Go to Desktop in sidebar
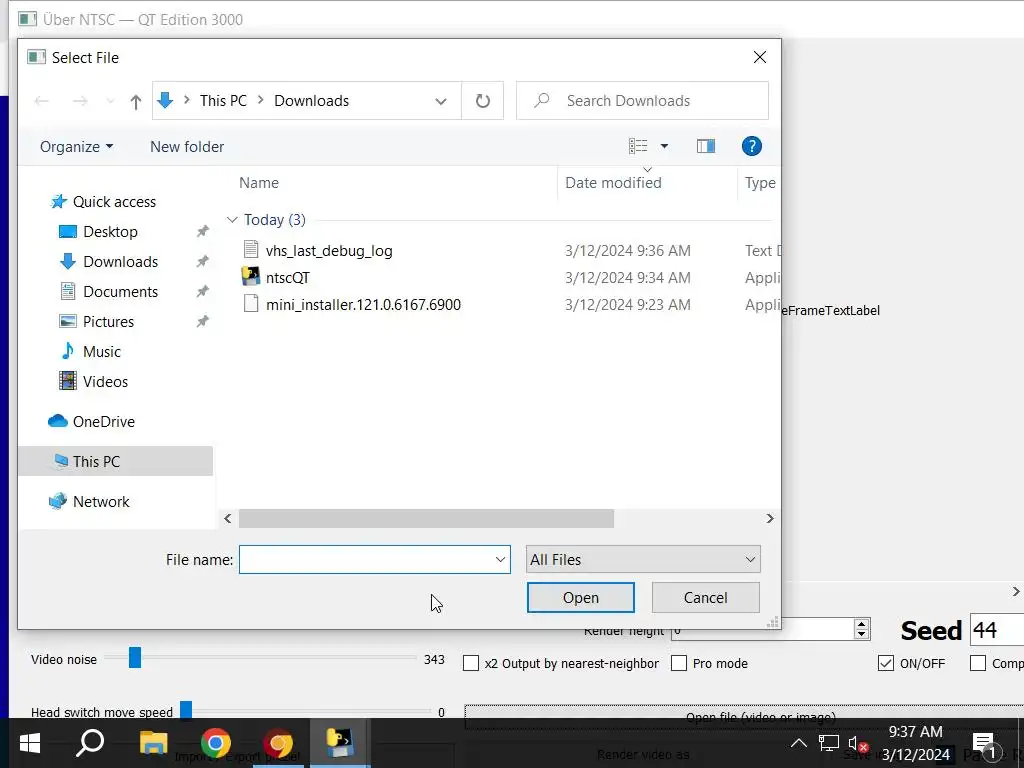 (x=110, y=232)
